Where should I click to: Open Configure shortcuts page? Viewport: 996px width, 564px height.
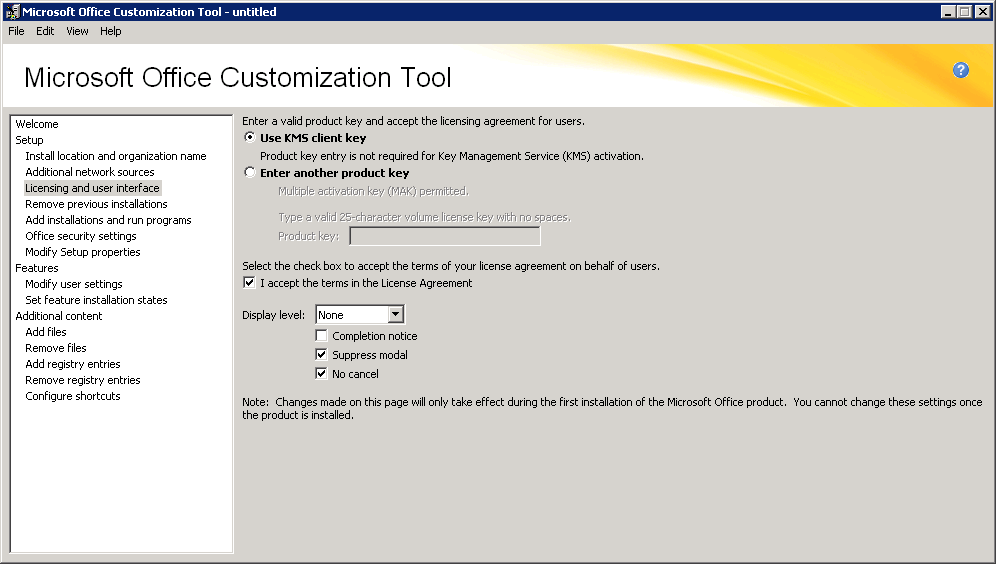pos(72,396)
